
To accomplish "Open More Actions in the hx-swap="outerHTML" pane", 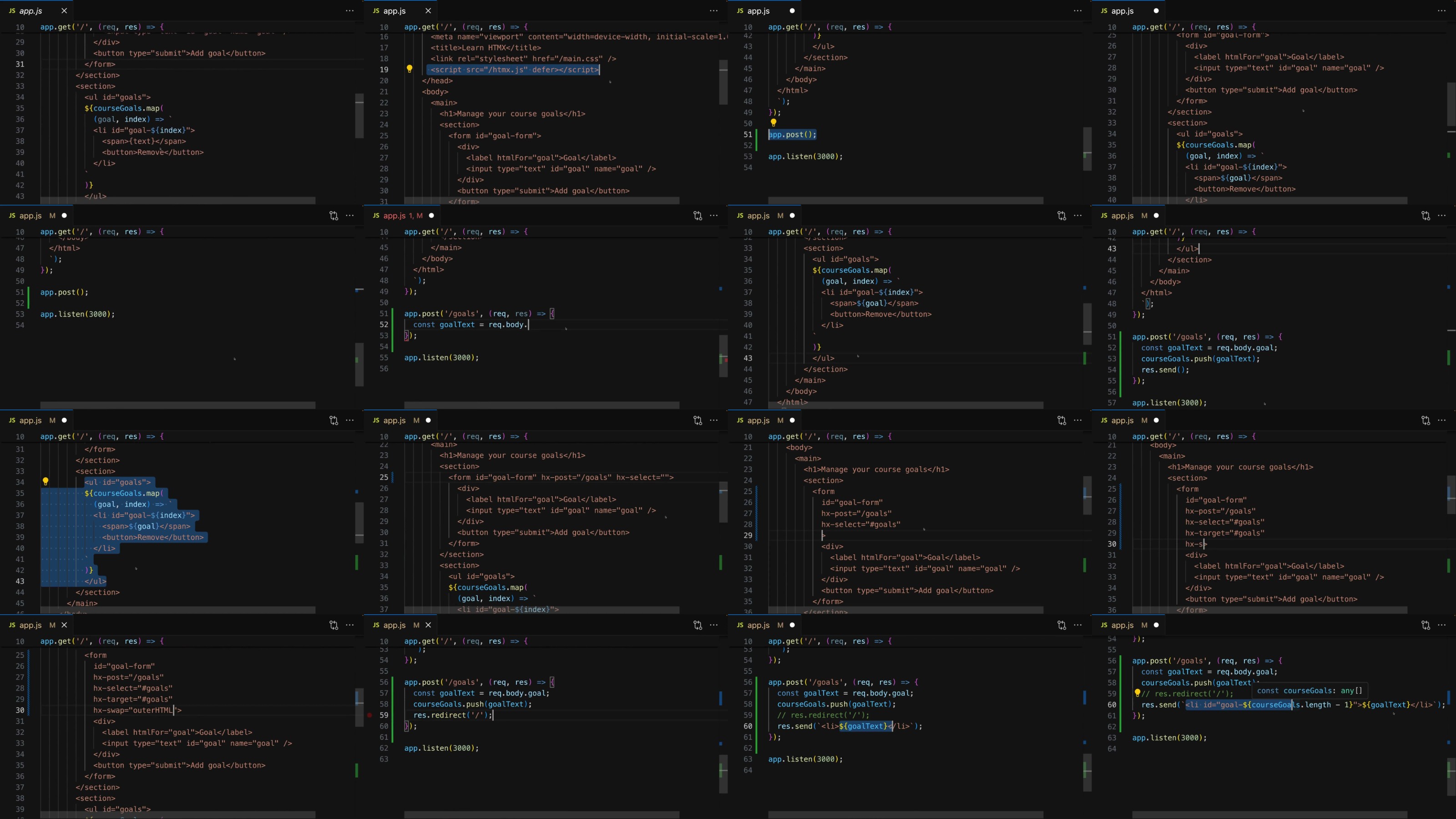I will click(350, 625).
